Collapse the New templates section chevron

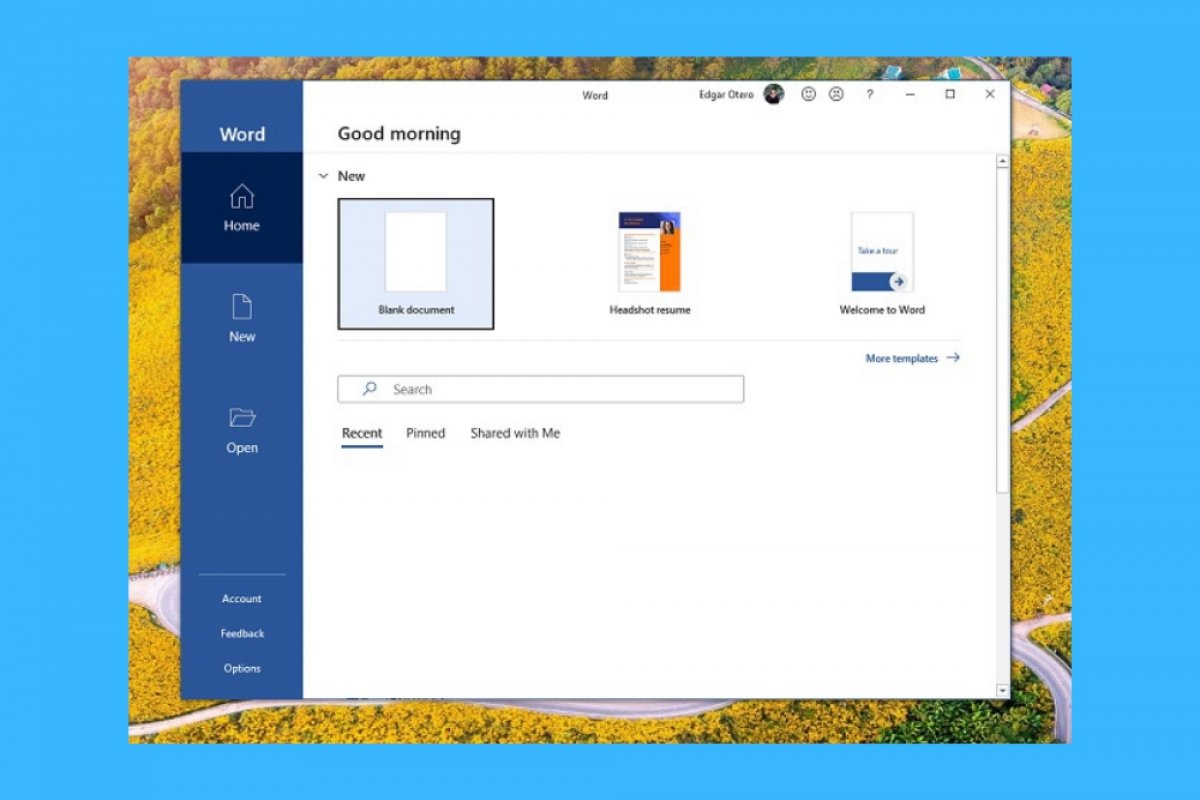(x=323, y=176)
